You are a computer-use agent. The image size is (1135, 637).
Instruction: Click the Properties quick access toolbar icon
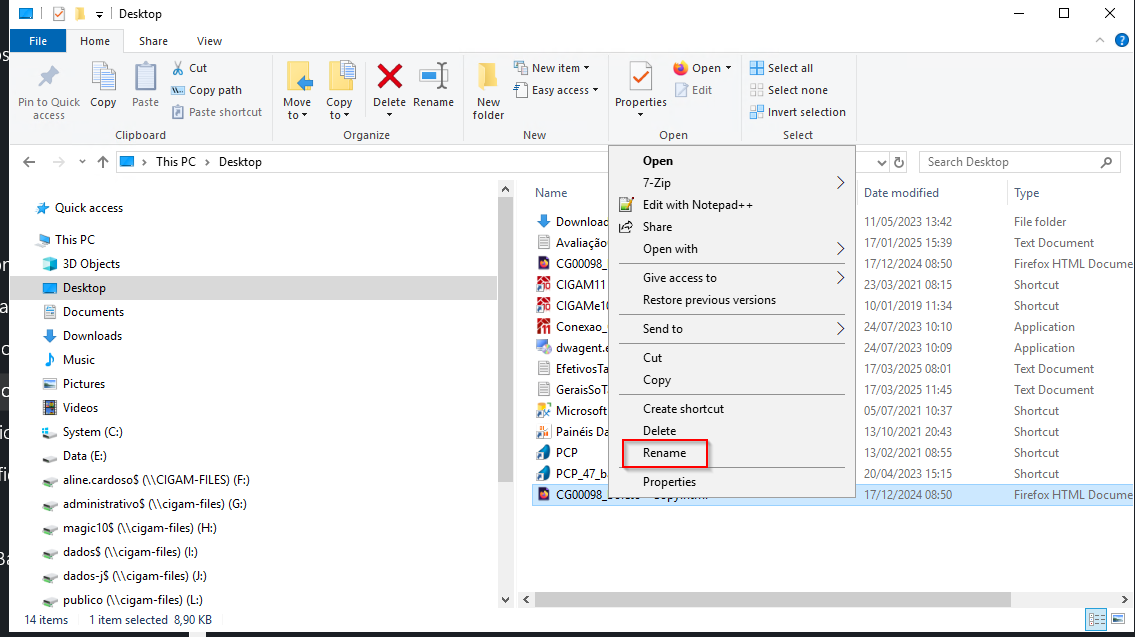point(59,14)
